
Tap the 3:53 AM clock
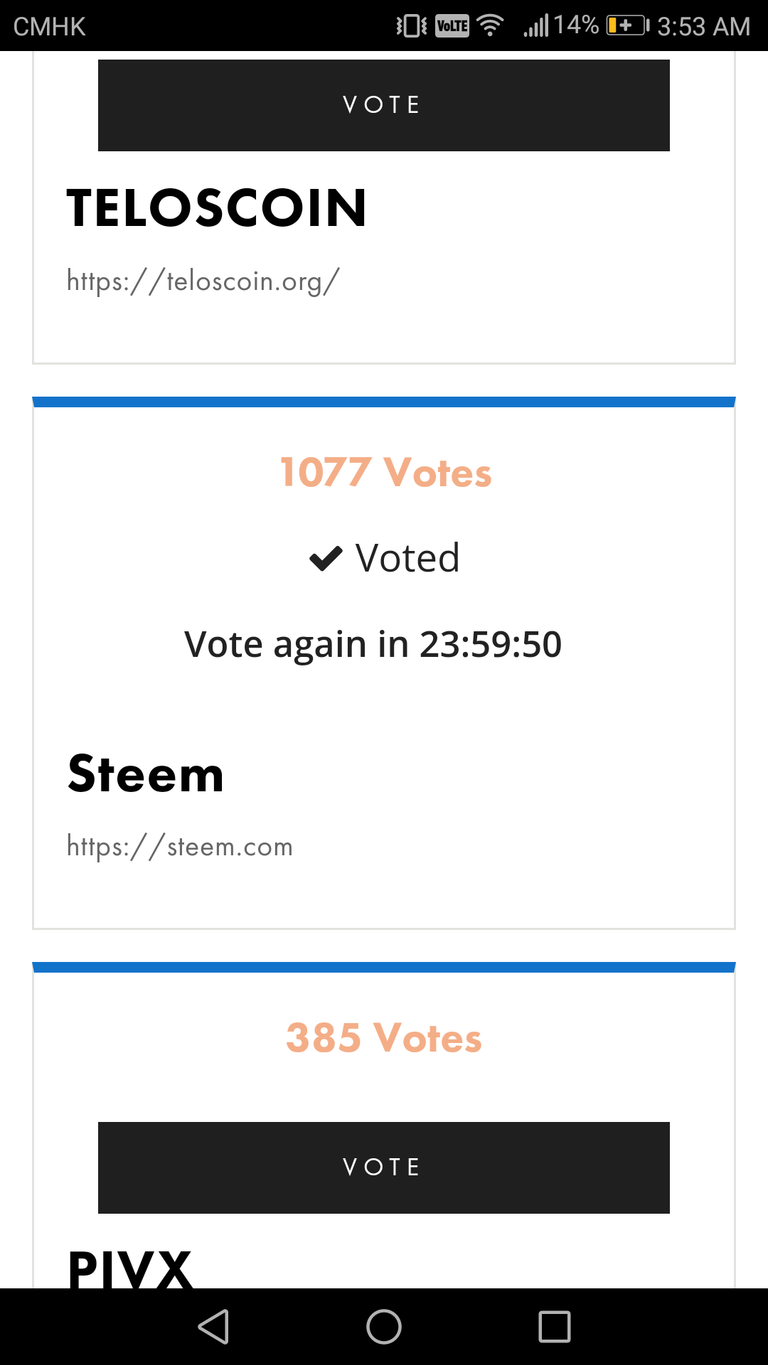(703, 26)
